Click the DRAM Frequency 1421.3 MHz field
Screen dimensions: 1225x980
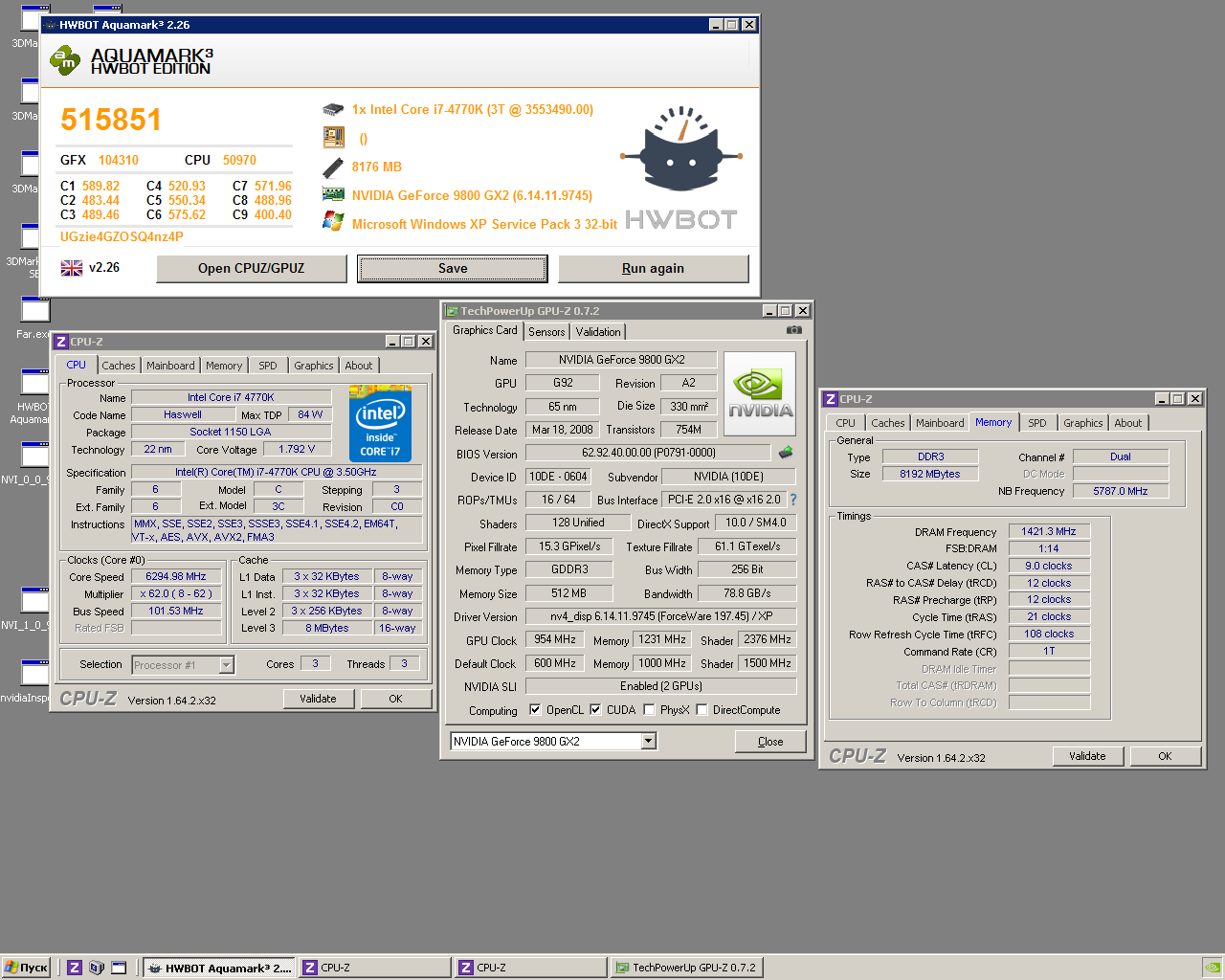click(x=1049, y=531)
